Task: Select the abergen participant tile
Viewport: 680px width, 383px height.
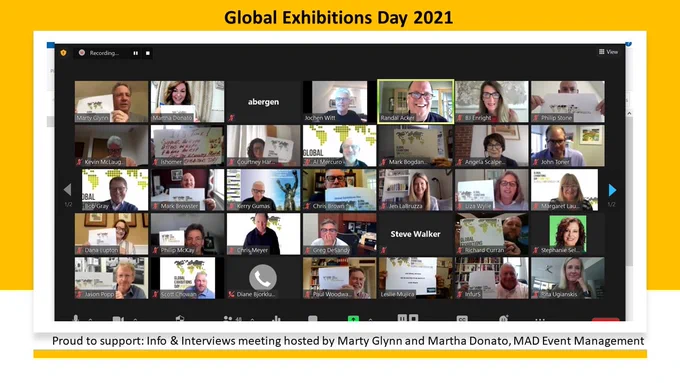Action: (263, 101)
